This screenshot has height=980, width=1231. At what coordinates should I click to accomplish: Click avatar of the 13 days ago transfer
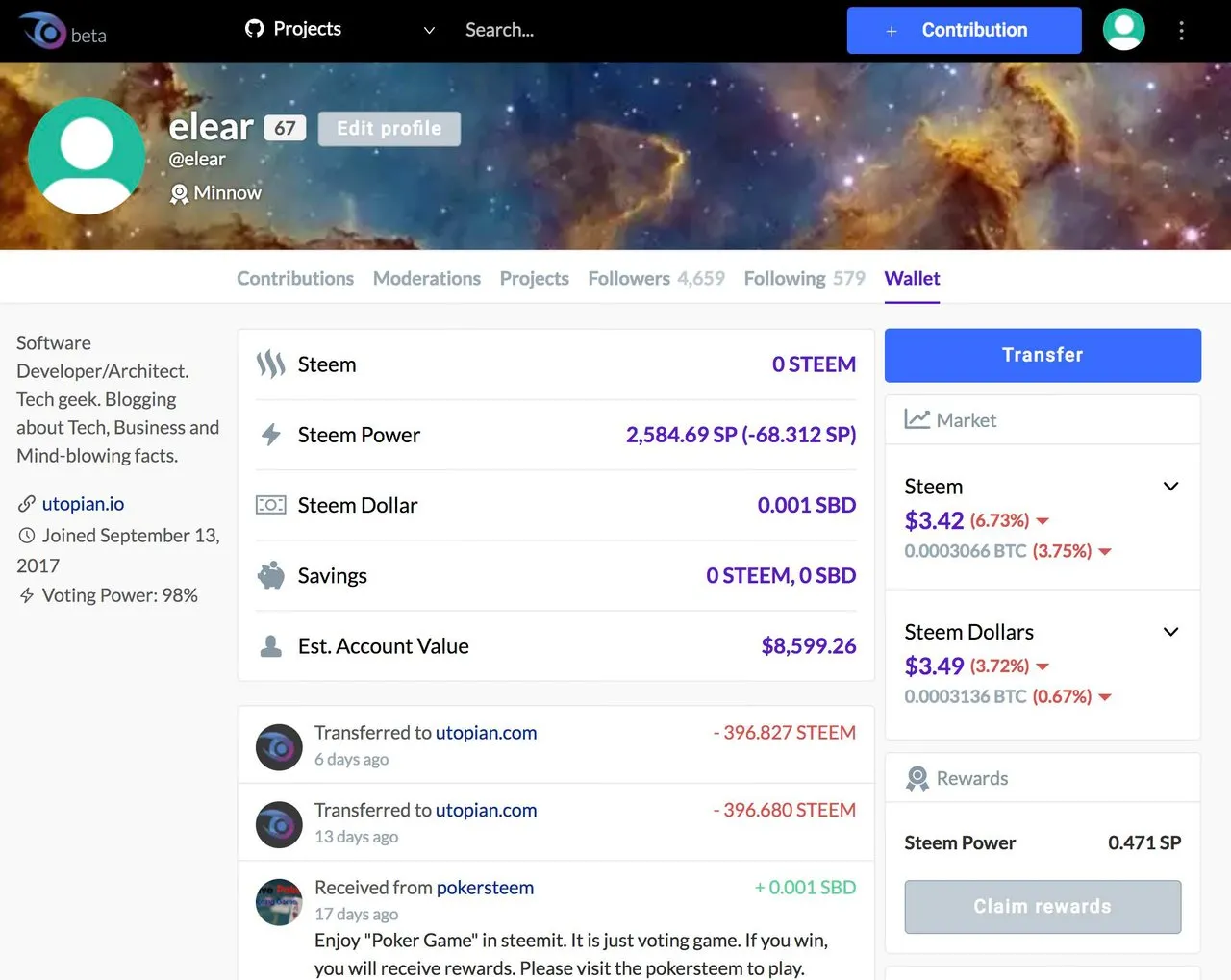[279, 825]
